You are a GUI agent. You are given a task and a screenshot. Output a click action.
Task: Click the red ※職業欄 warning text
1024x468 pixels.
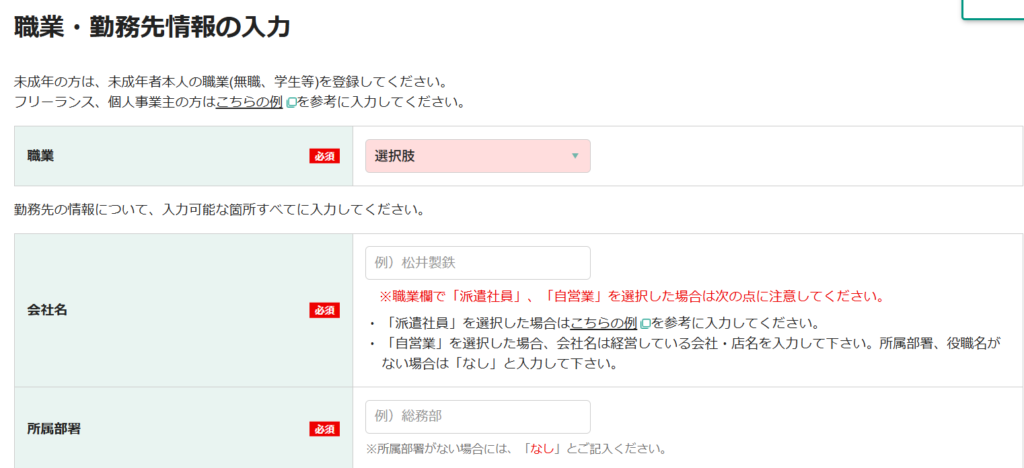630,297
